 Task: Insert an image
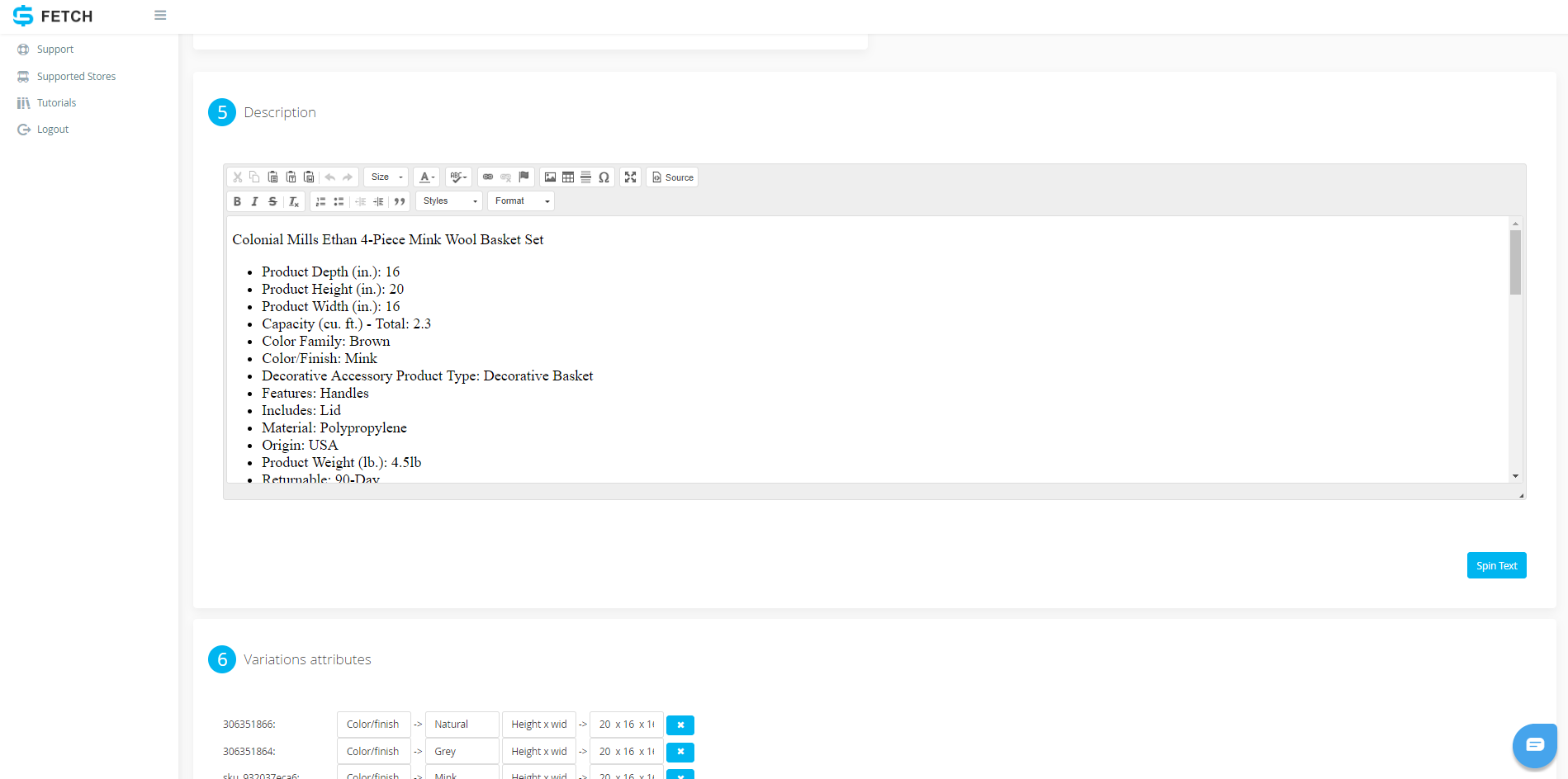[550, 177]
